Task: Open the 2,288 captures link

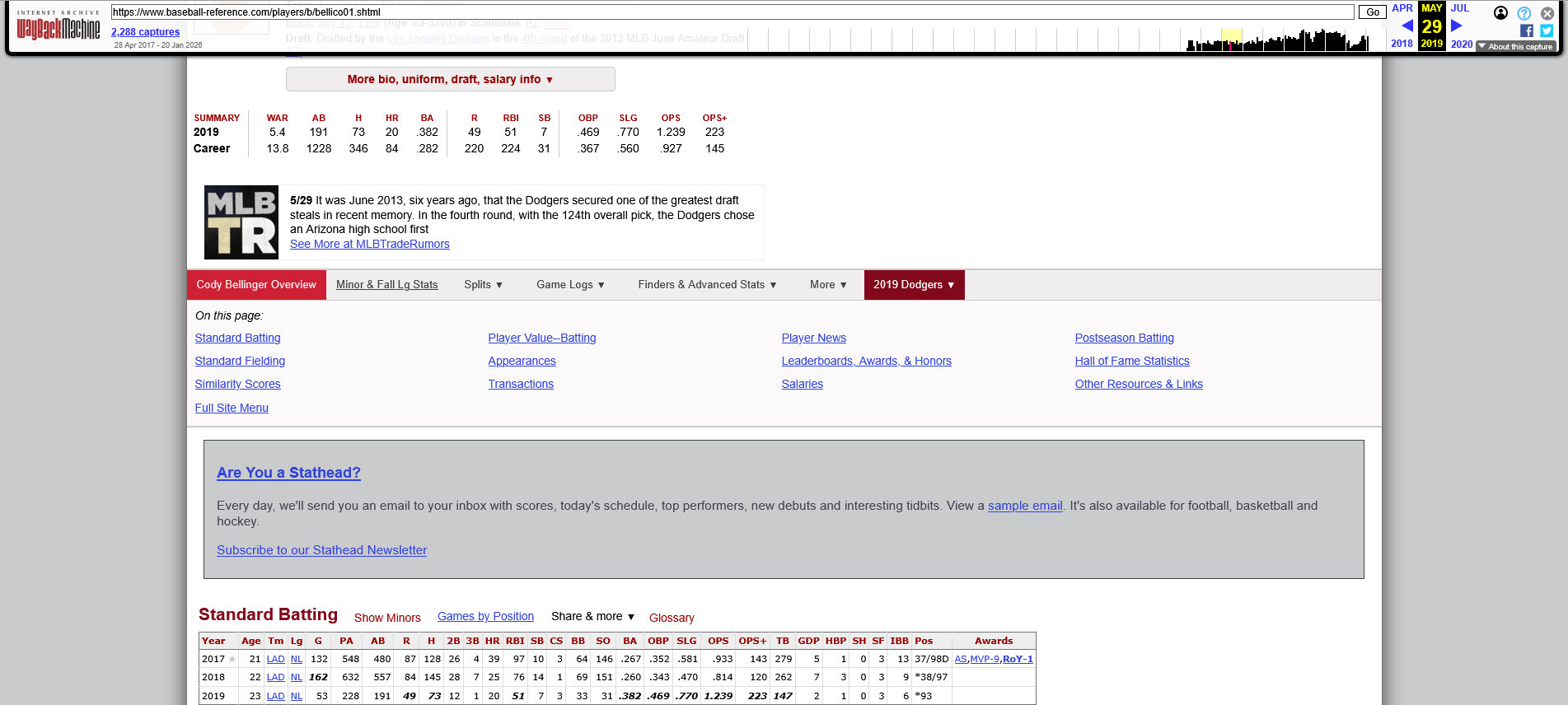Action: point(145,32)
